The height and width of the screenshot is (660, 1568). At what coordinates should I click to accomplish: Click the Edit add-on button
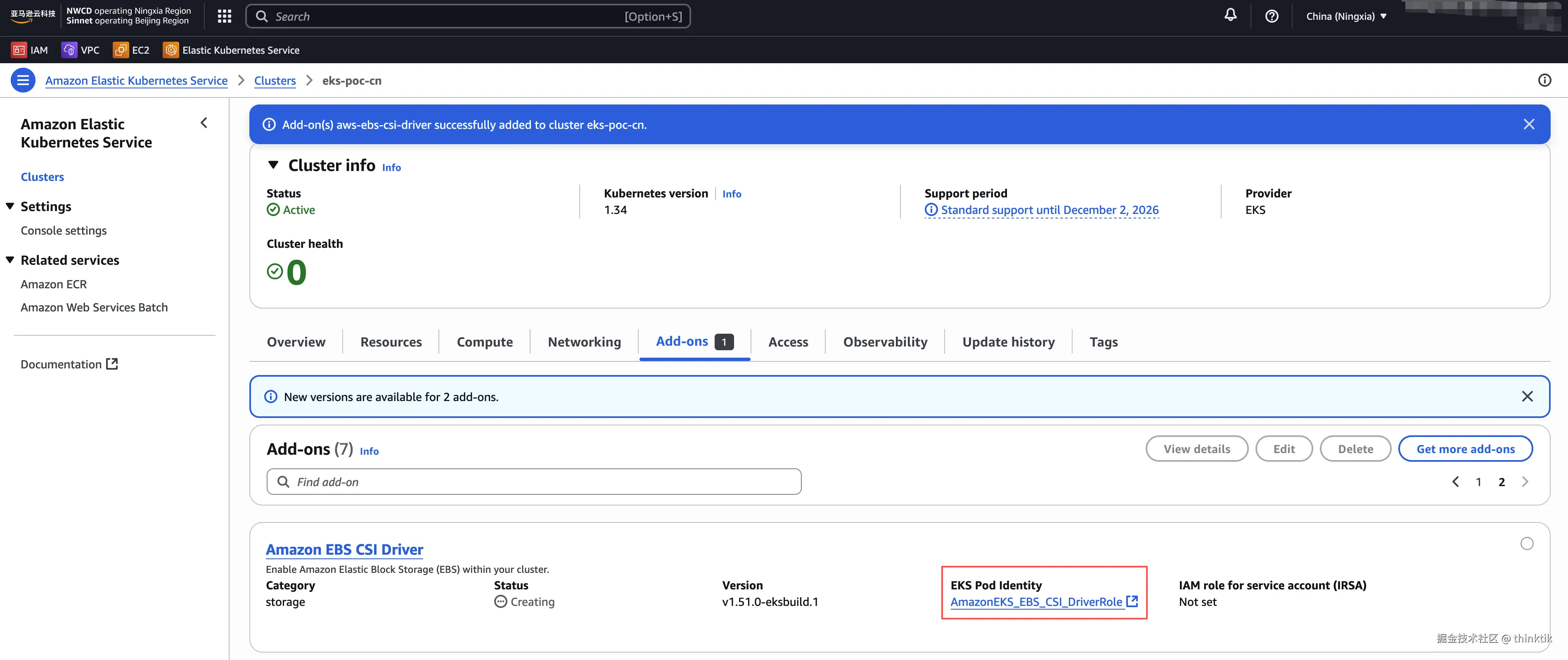(1284, 449)
